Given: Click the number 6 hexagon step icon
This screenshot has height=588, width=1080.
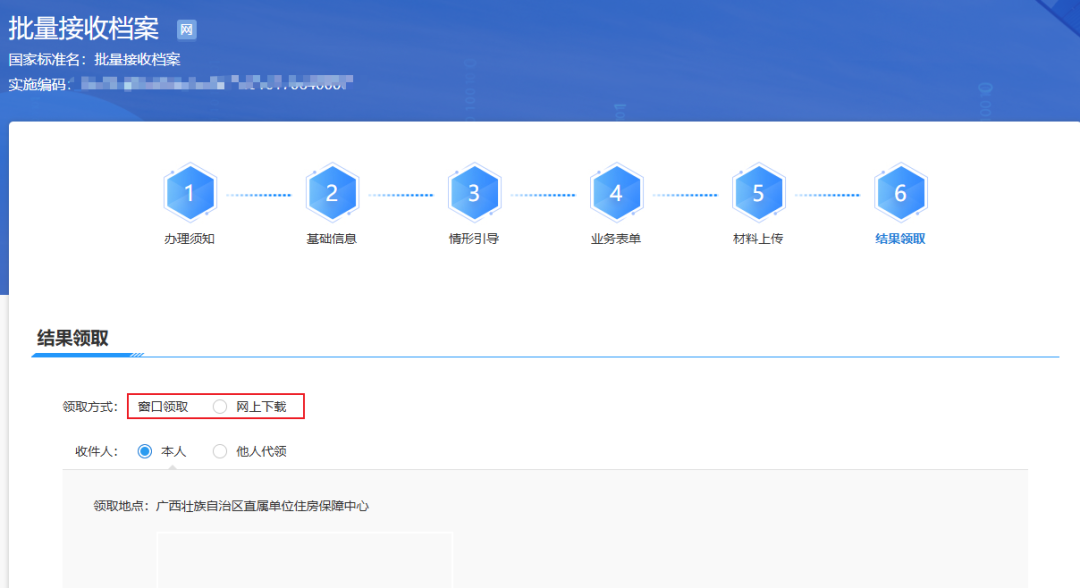Looking at the screenshot, I should [900, 193].
